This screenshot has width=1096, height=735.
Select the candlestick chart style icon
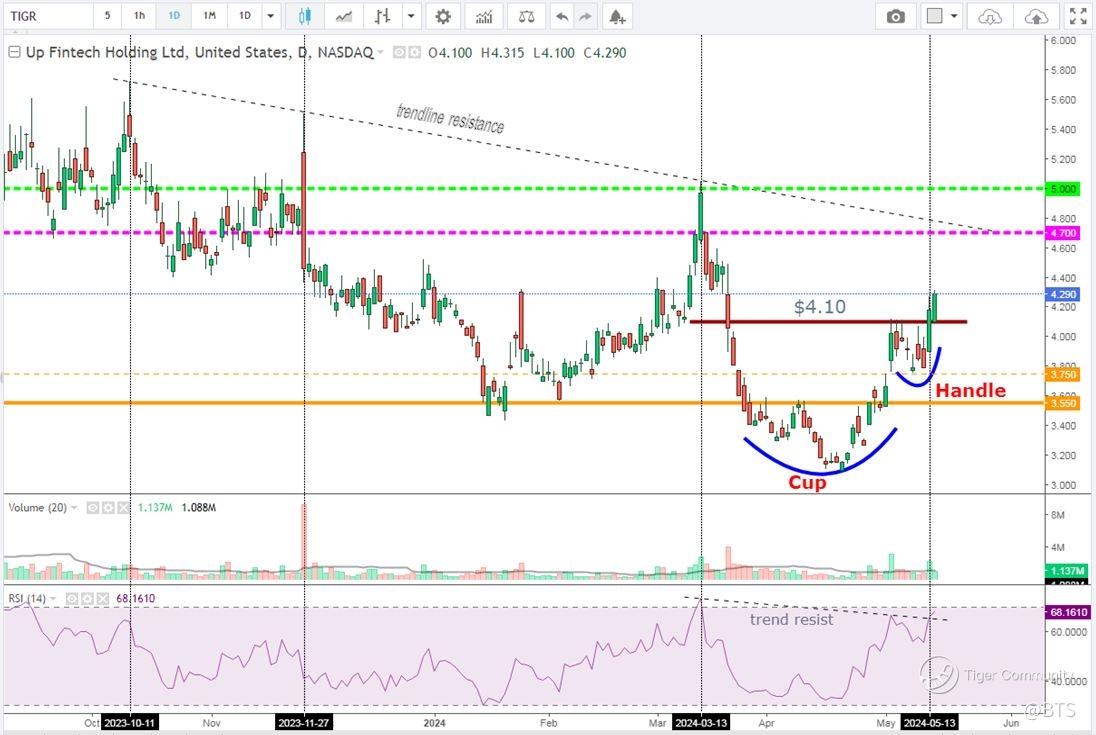click(x=305, y=16)
